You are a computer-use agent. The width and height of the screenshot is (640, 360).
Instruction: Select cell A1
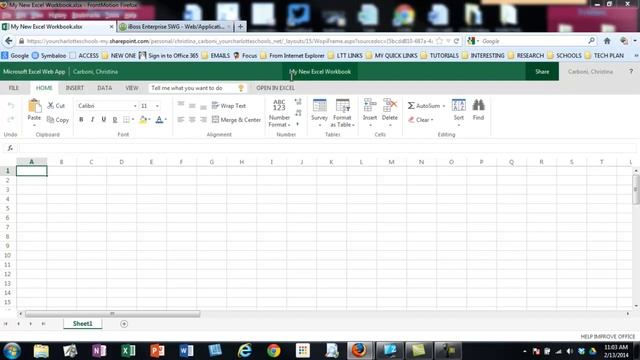coord(31,171)
